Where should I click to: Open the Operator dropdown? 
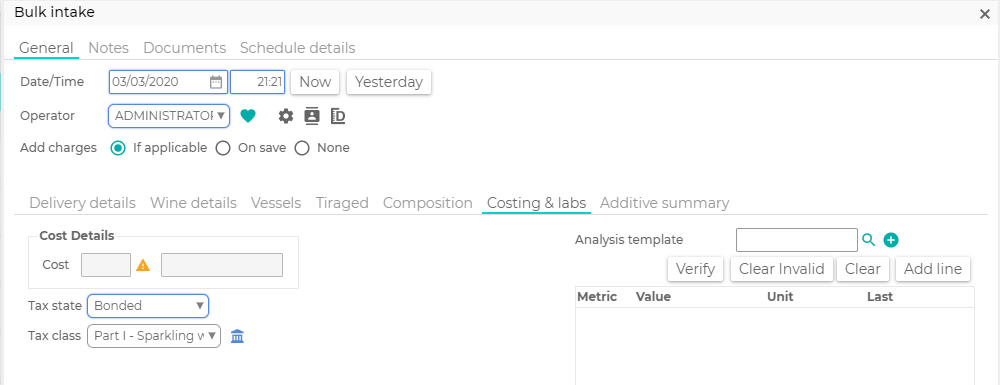[x=169, y=116]
